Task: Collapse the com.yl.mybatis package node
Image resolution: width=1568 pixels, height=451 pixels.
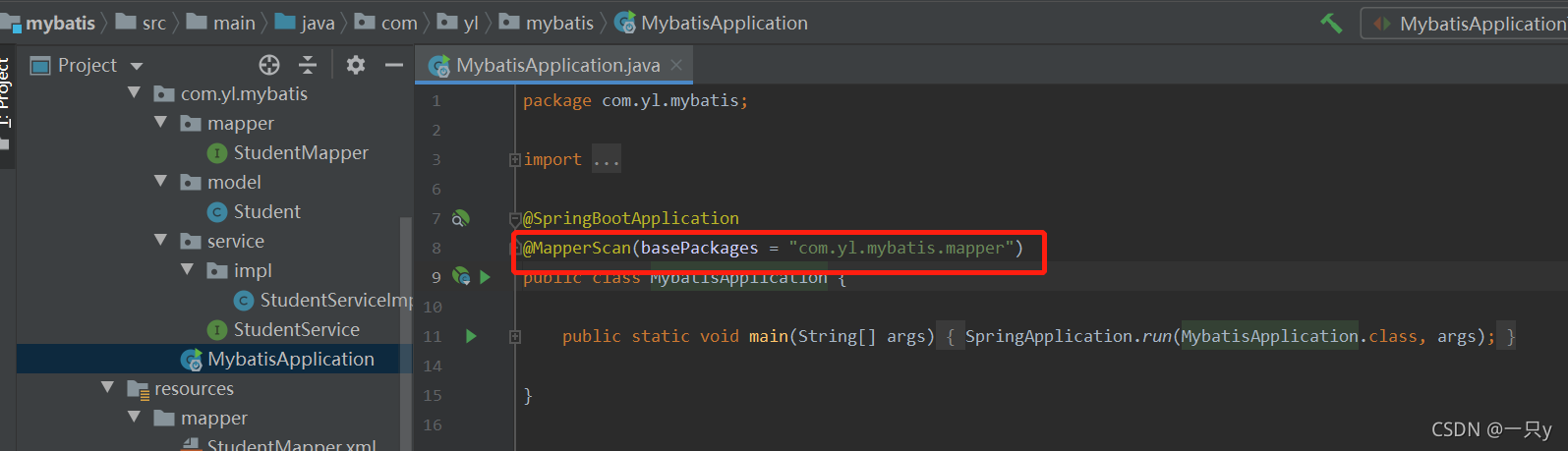Action: [x=135, y=93]
